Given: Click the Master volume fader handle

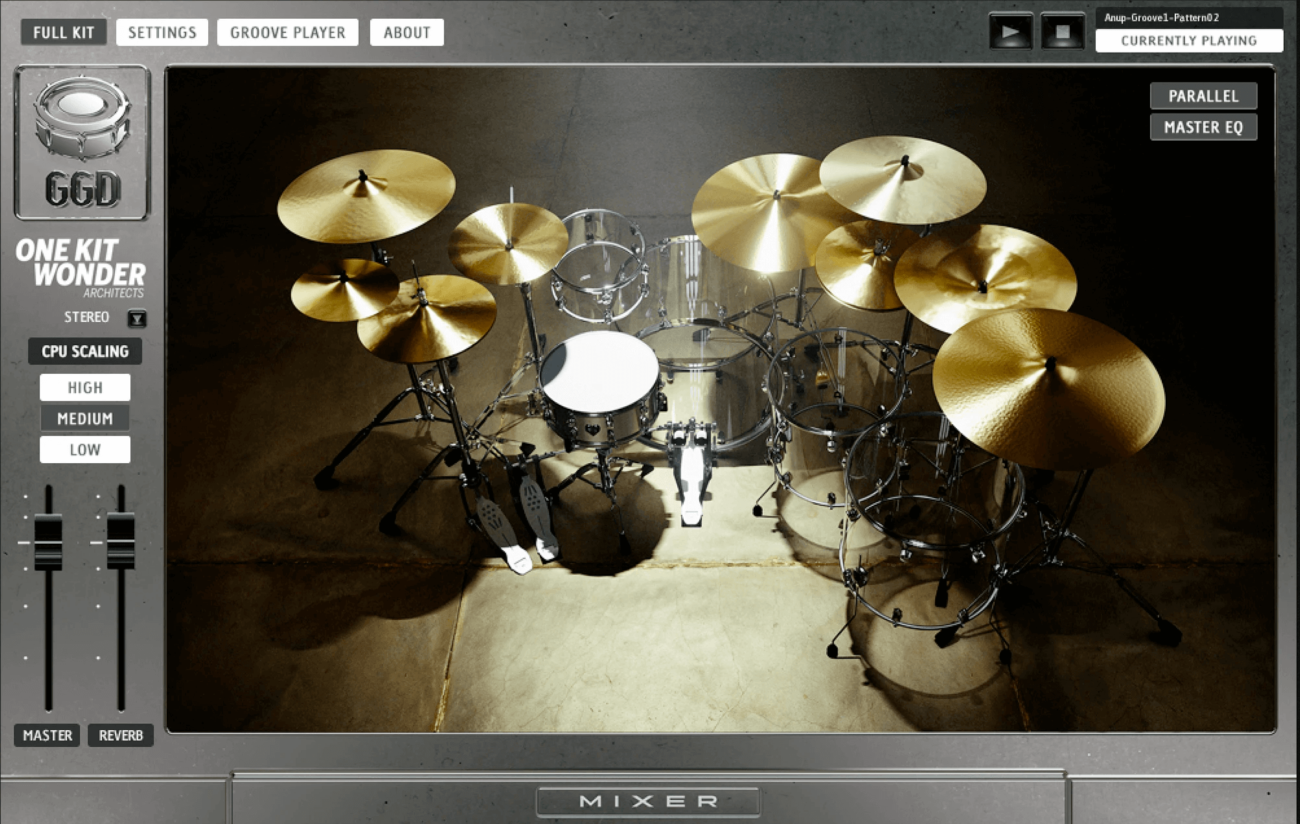Looking at the screenshot, I should (x=48, y=542).
